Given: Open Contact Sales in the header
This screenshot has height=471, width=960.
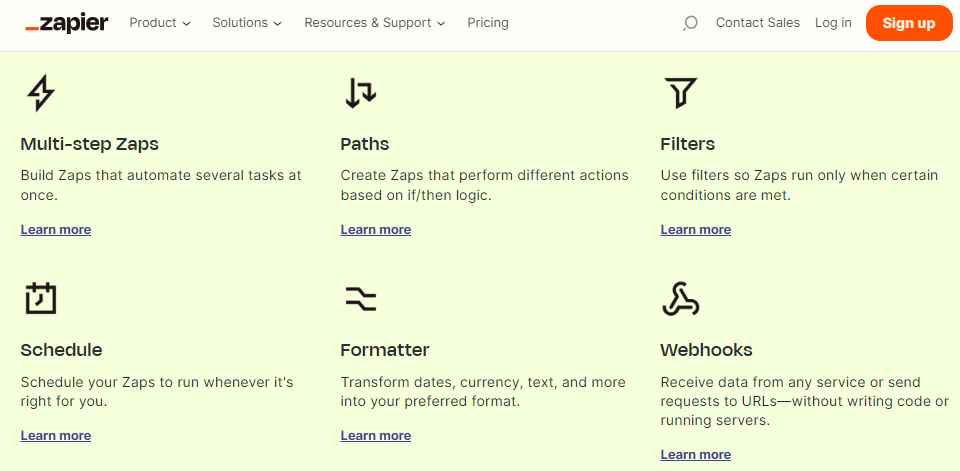Looking at the screenshot, I should click(x=758, y=23).
